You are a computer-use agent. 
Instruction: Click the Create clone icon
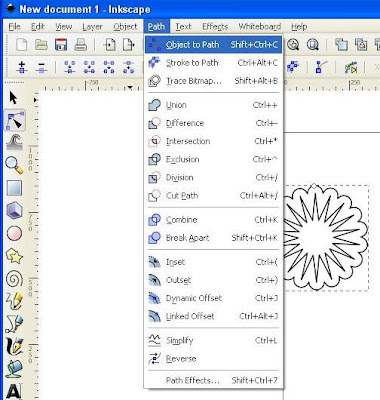361,45
